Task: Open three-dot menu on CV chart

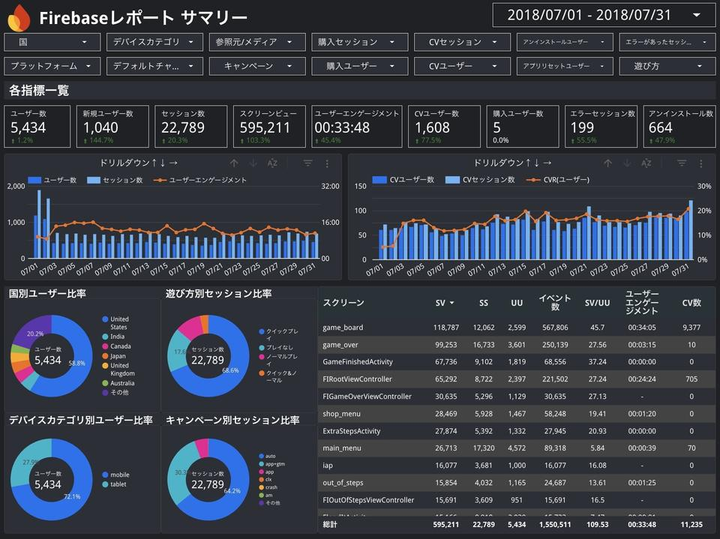Action: pyautogui.click(x=701, y=163)
